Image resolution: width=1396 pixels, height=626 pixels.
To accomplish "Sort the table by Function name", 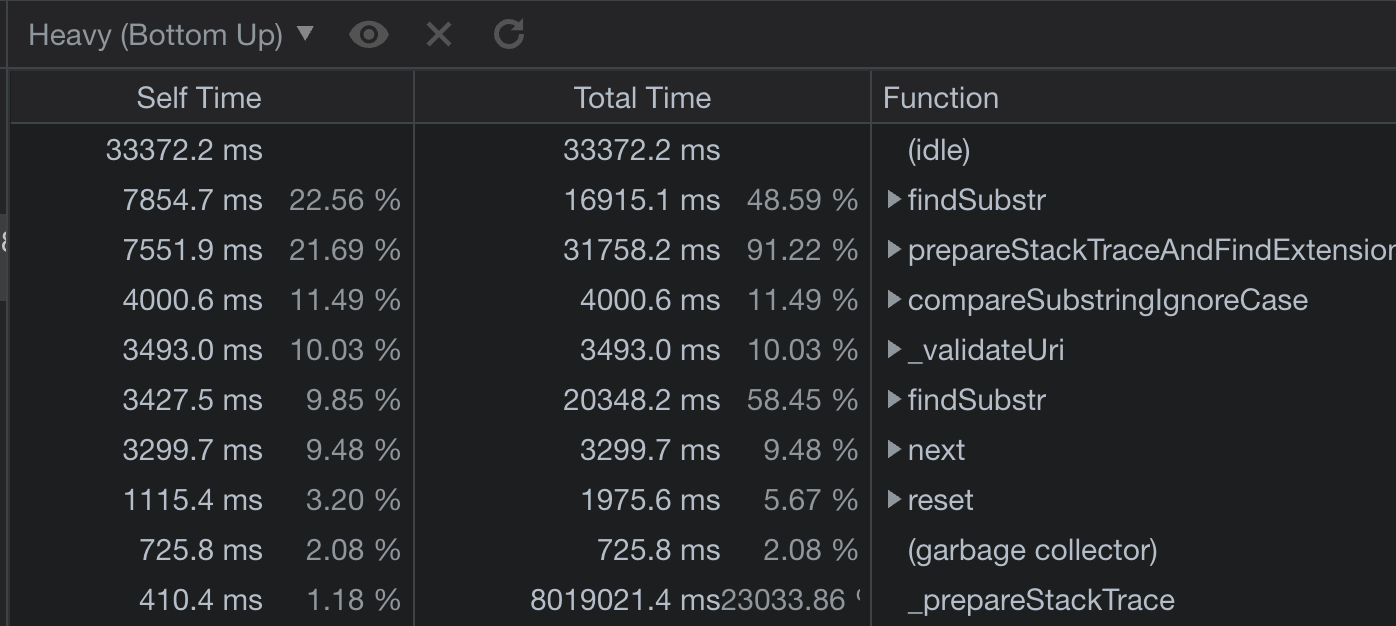I will [940, 97].
